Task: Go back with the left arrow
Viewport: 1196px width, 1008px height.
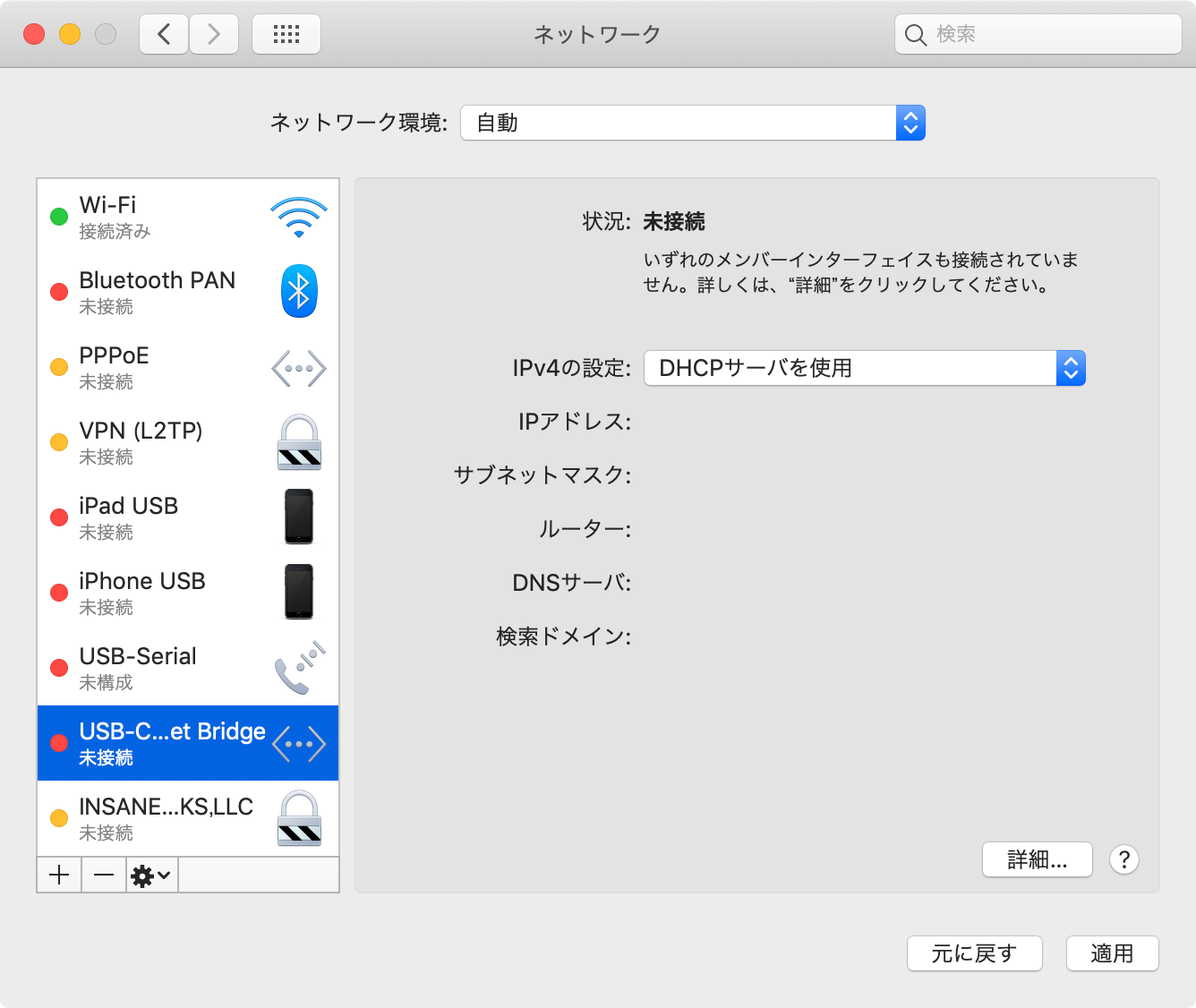Action: (x=164, y=34)
